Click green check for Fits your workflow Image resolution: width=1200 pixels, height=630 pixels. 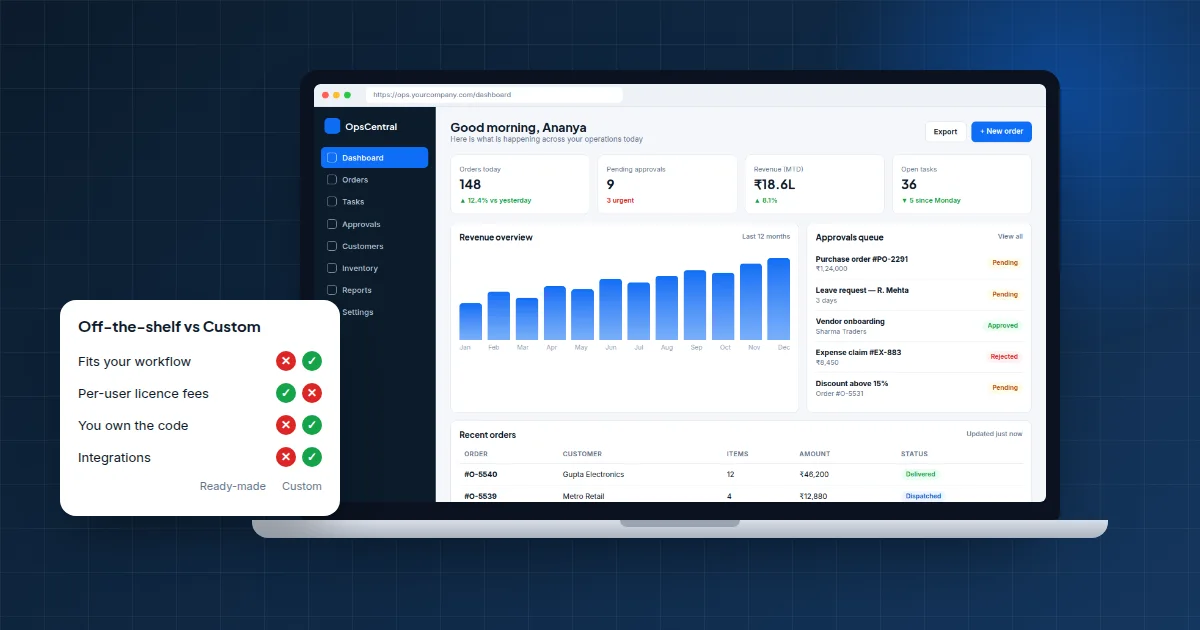[x=312, y=361]
